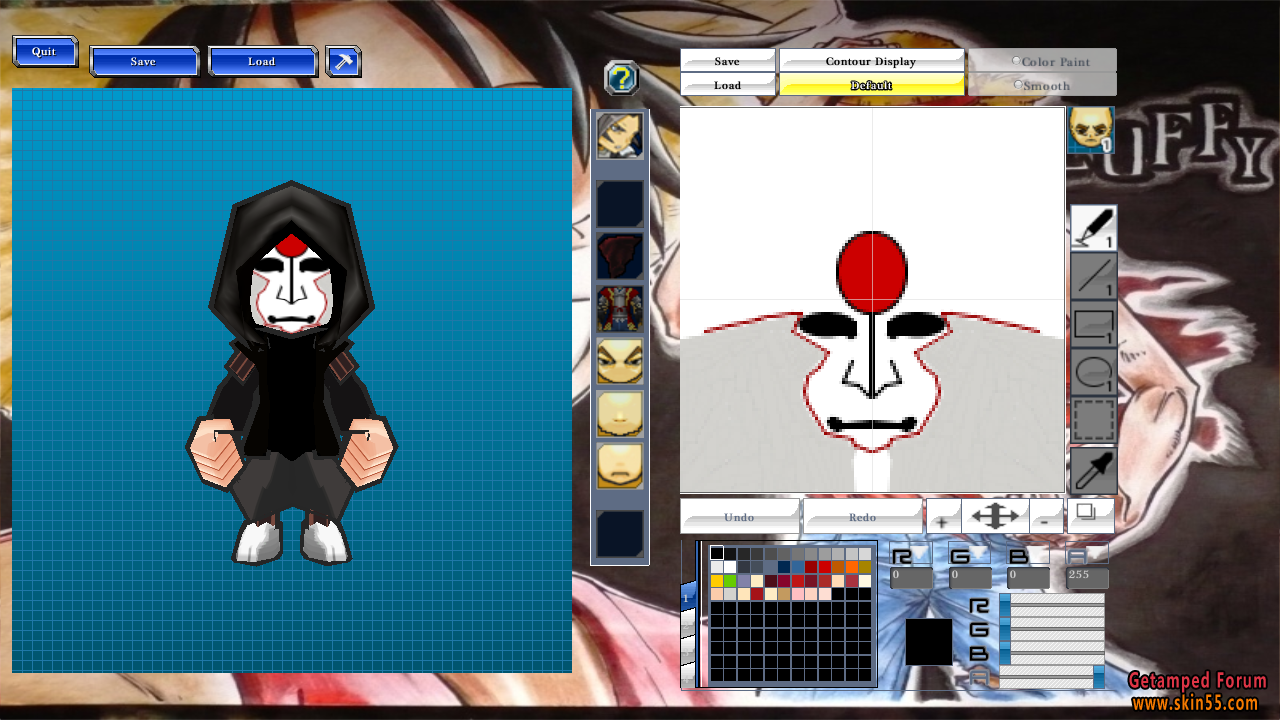Activate the four-arrow pan tool
The width and height of the screenshot is (1280, 720).
[x=995, y=517]
